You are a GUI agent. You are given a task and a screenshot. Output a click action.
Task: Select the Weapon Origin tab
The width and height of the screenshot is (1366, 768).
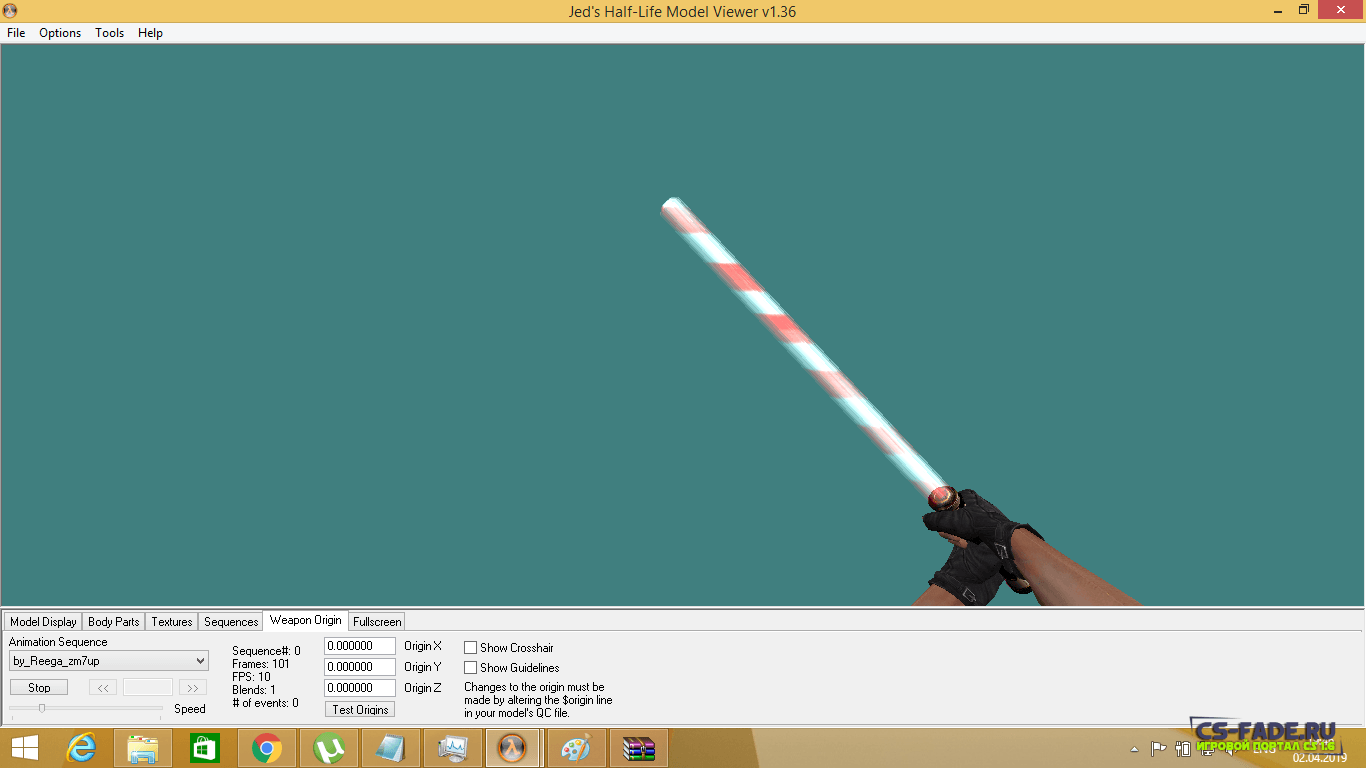[x=305, y=620]
